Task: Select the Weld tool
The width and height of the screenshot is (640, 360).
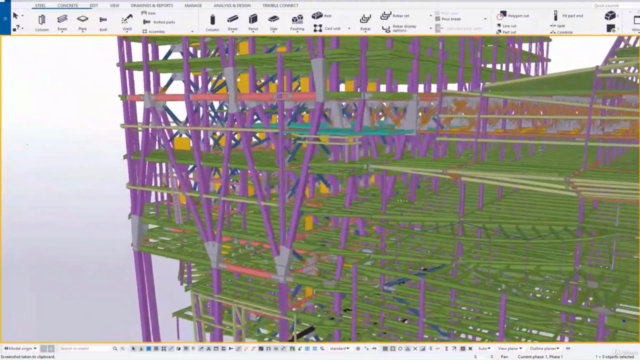Action: tap(127, 22)
